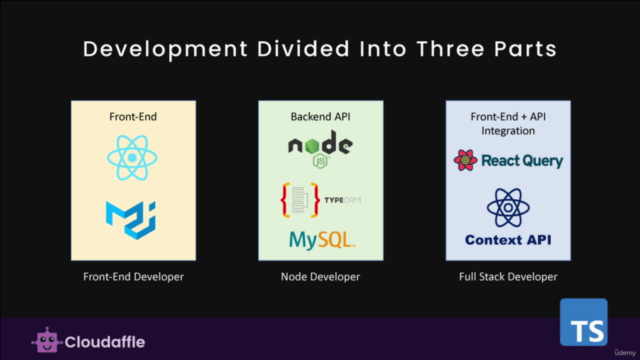
Task: Click the "Full Stack Developer" caption
Action: [x=508, y=277]
